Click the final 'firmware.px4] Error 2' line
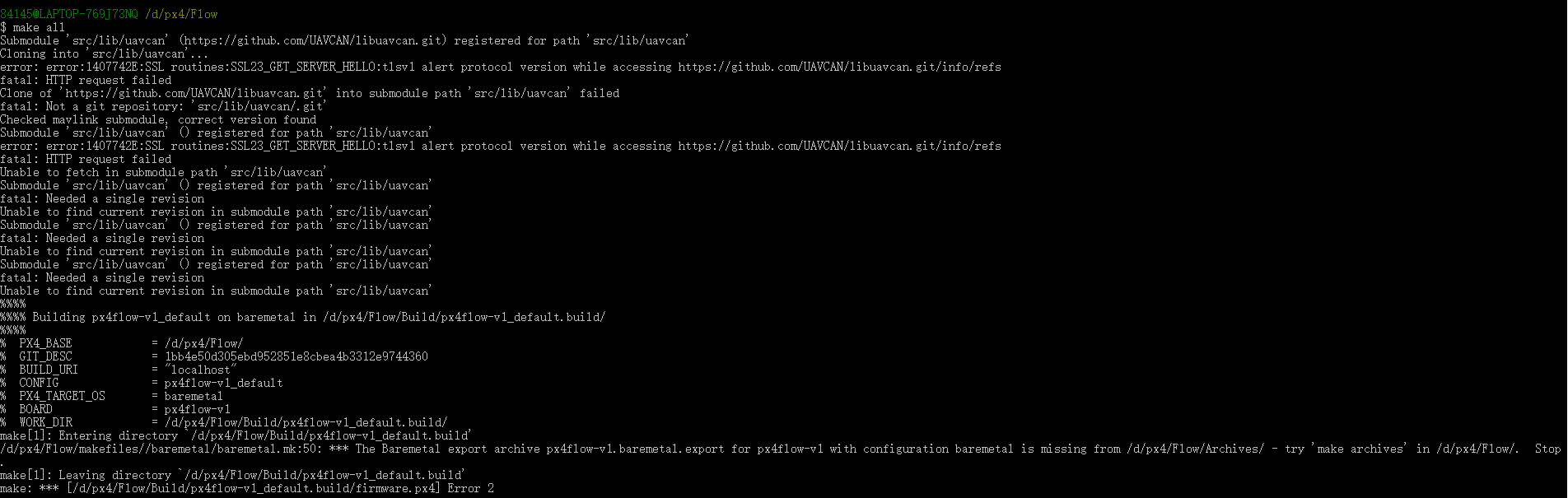The height and width of the screenshot is (498, 1568). 247,488
